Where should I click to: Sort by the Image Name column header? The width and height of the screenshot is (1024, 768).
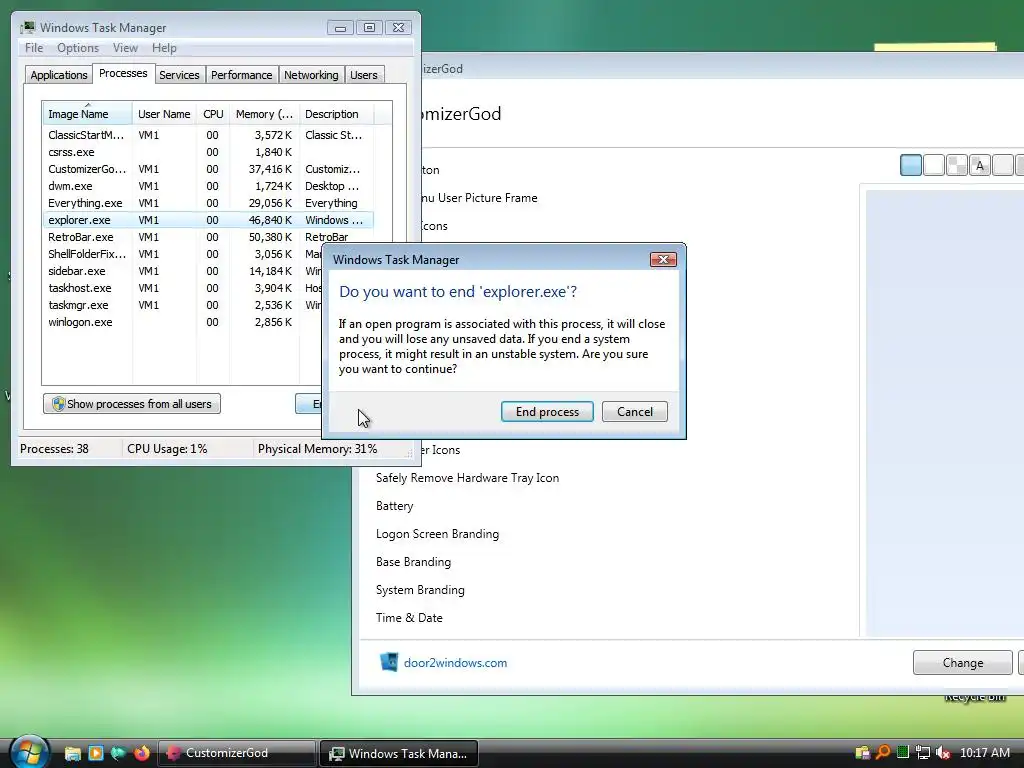click(88, 114)
